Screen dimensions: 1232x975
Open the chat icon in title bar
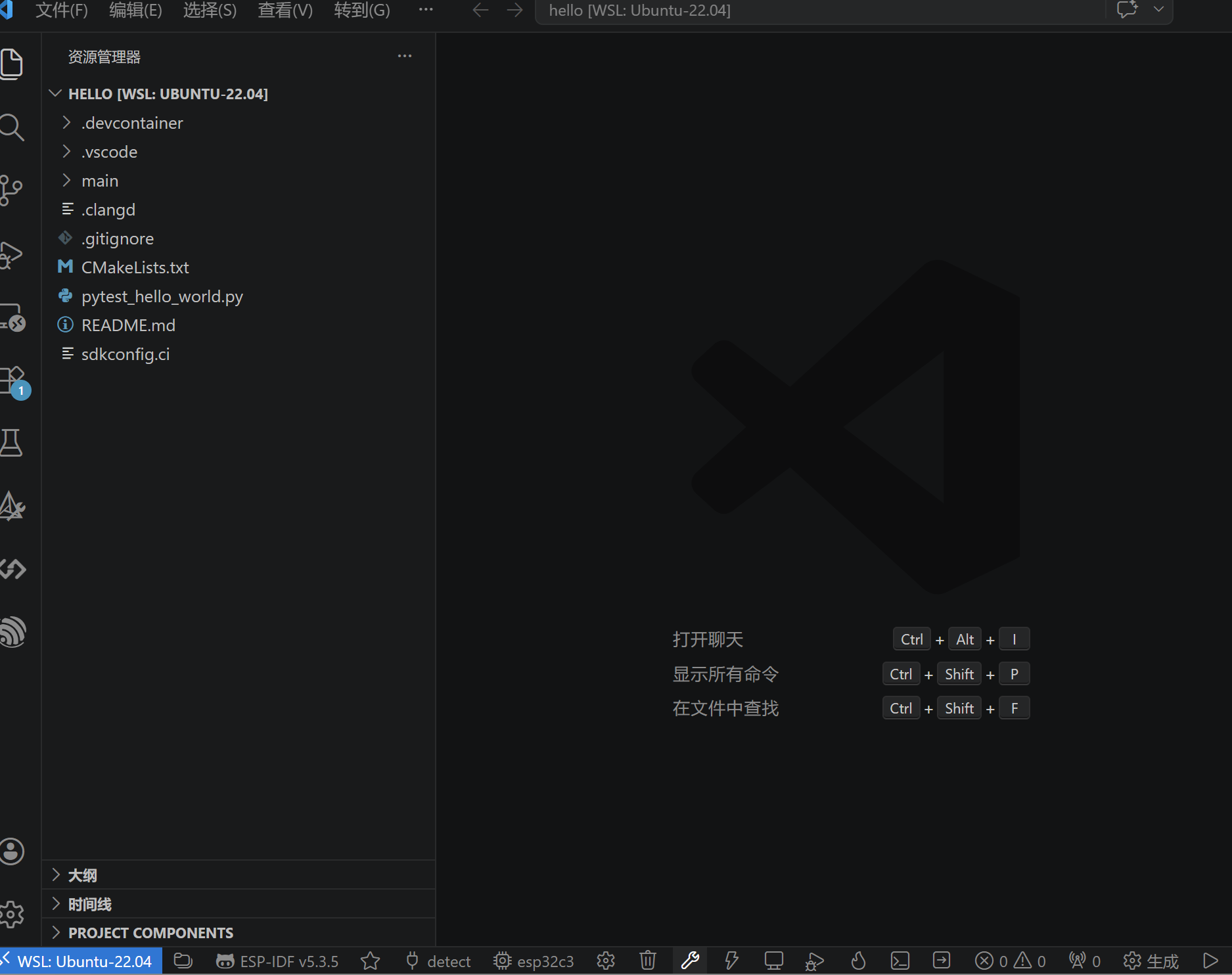[1127, 9]
